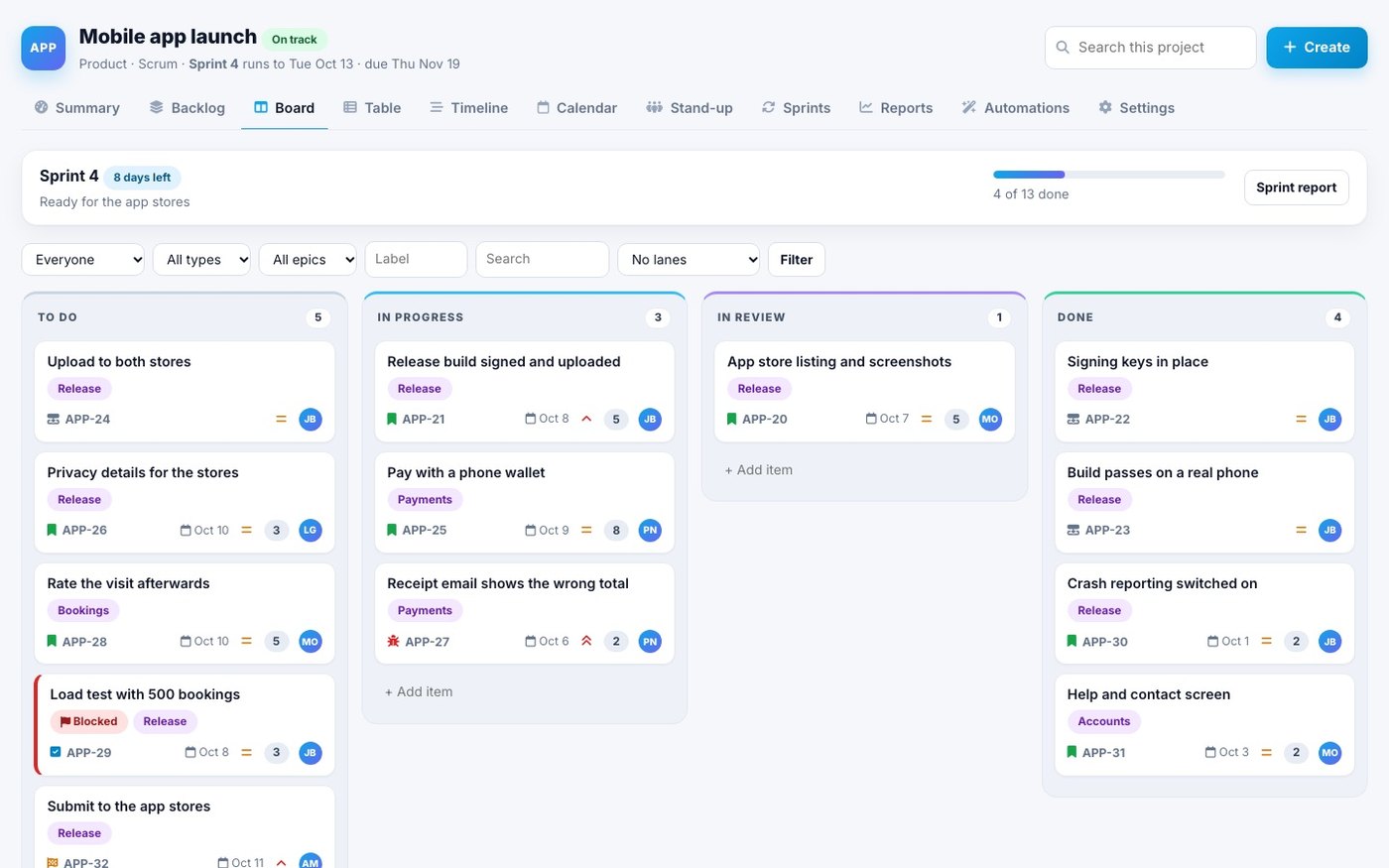The height and width of the screenshot is (868, 1389).
Task: Open the All types dropdown
Action: click(201, 260)
